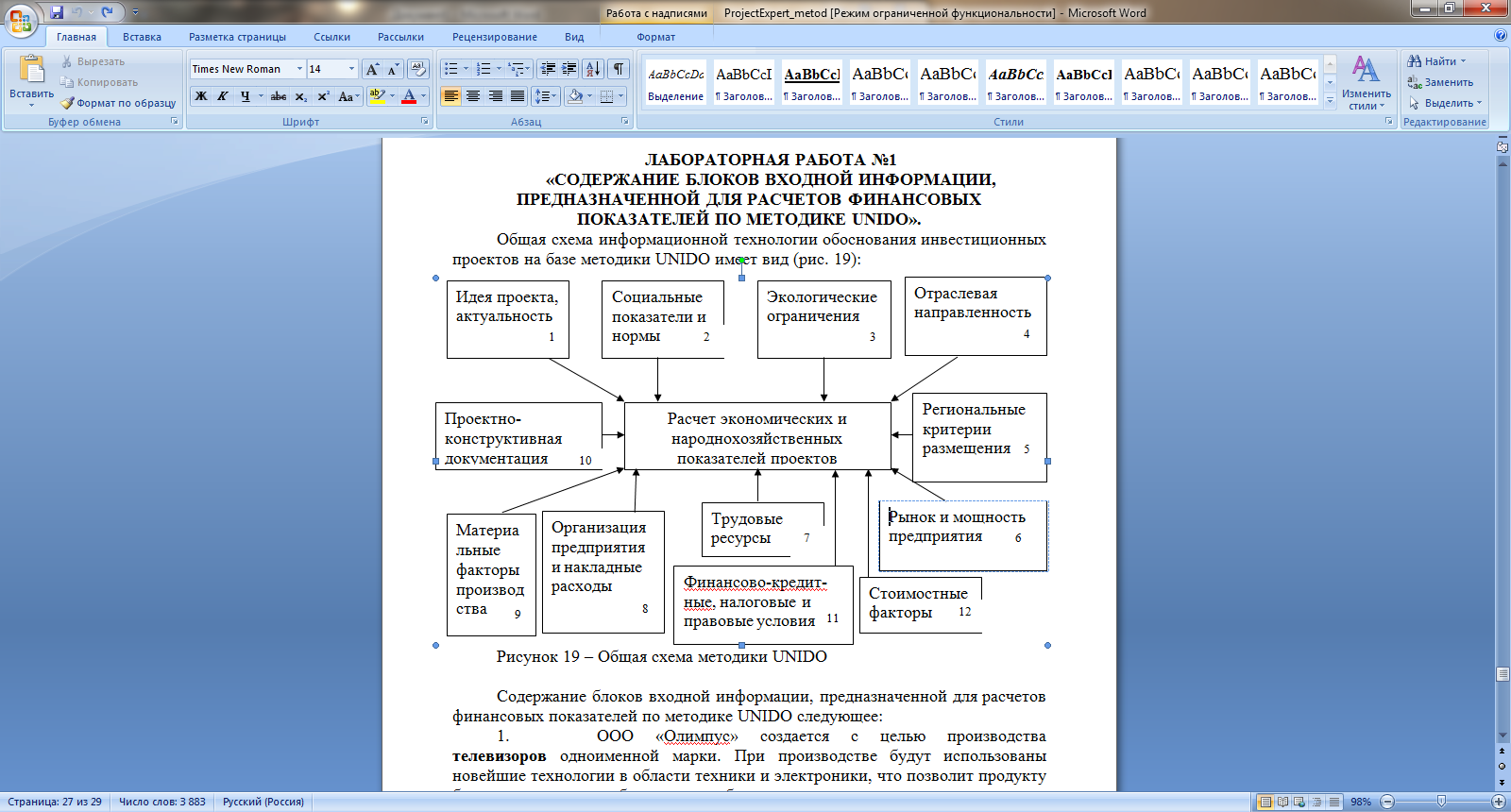Clear formatting with the eraser icon

pyautogui.click(x=418, y=69)
